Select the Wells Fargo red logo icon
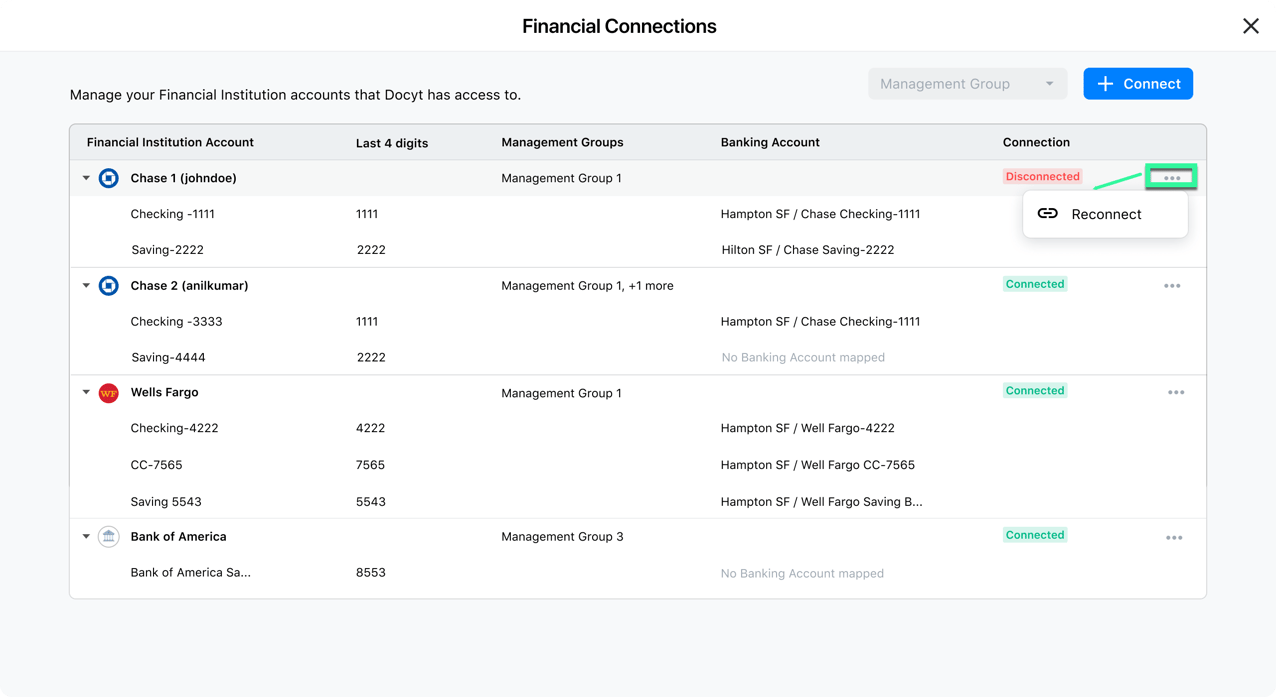1276x697 pixels. tap(108, 392)
